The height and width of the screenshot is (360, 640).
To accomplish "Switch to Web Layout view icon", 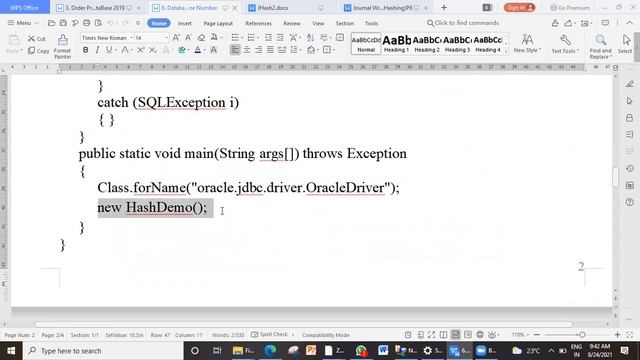I will pyautogui.click(x=480, y=335).
